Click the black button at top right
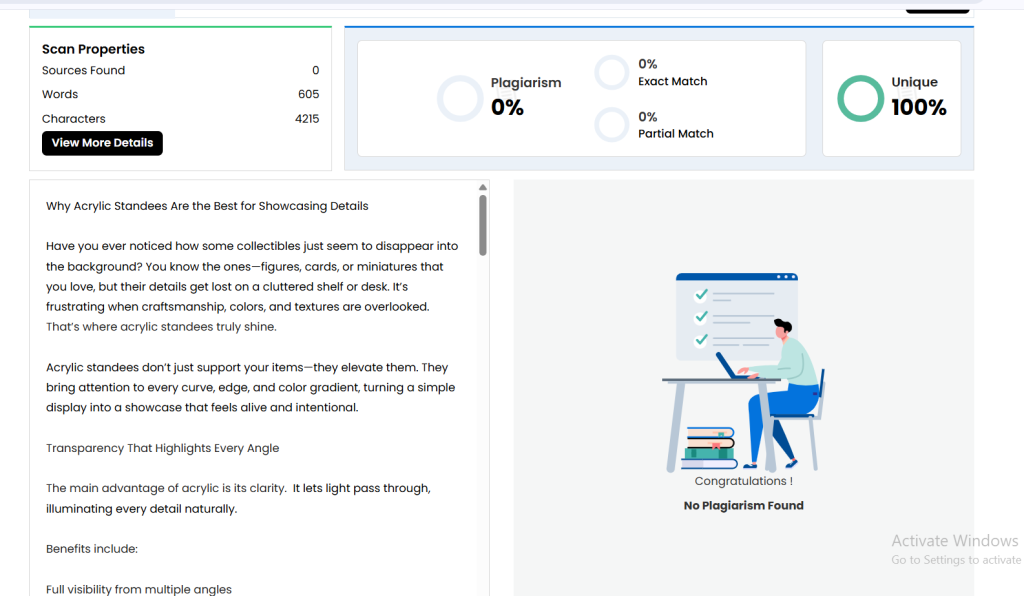This screenshot has width=1024, height=596. coord(937,8)
